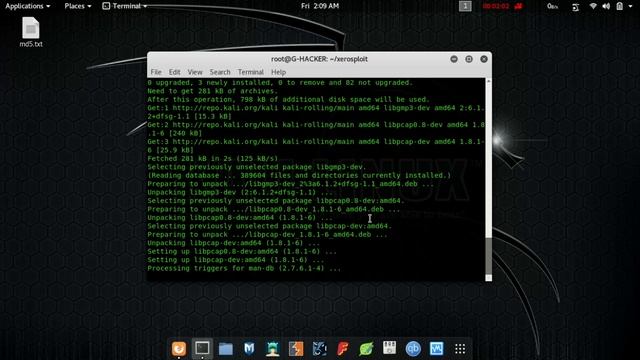Click the volume speaker icon

[606, 6]
